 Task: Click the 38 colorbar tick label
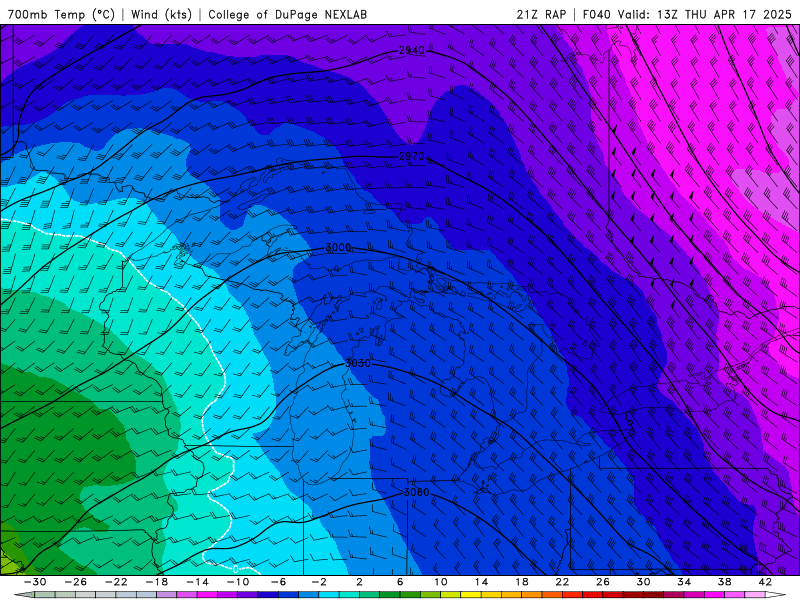coord(724,582)
